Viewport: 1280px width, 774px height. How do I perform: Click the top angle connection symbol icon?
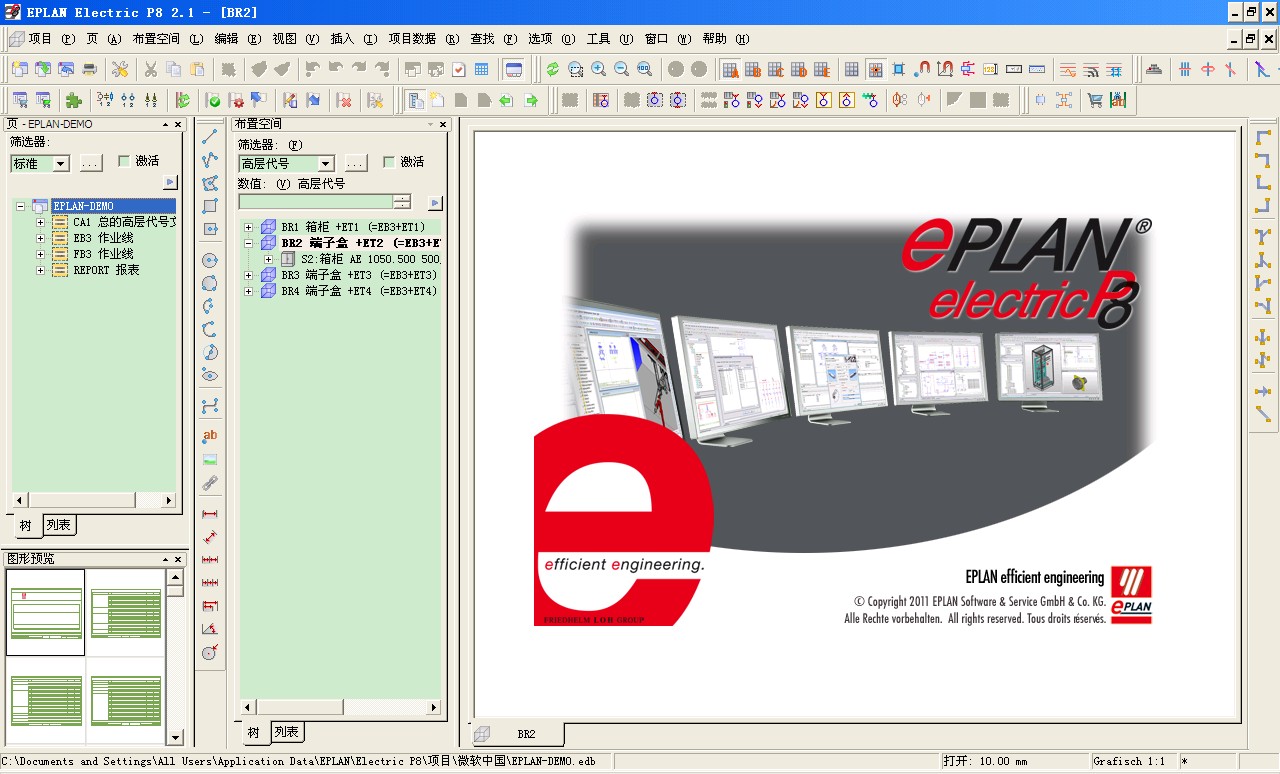click(1263, 137)
